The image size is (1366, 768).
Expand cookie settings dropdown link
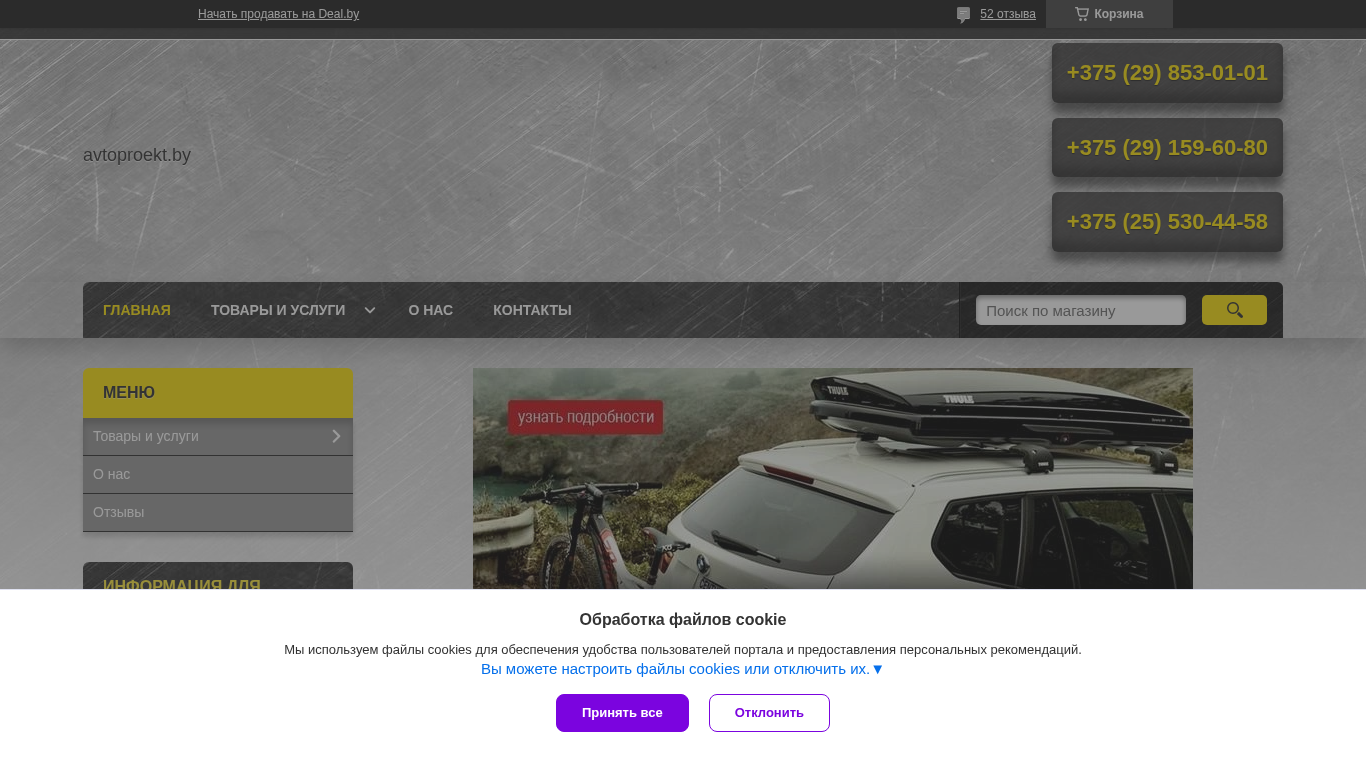[x=682, y=669]
